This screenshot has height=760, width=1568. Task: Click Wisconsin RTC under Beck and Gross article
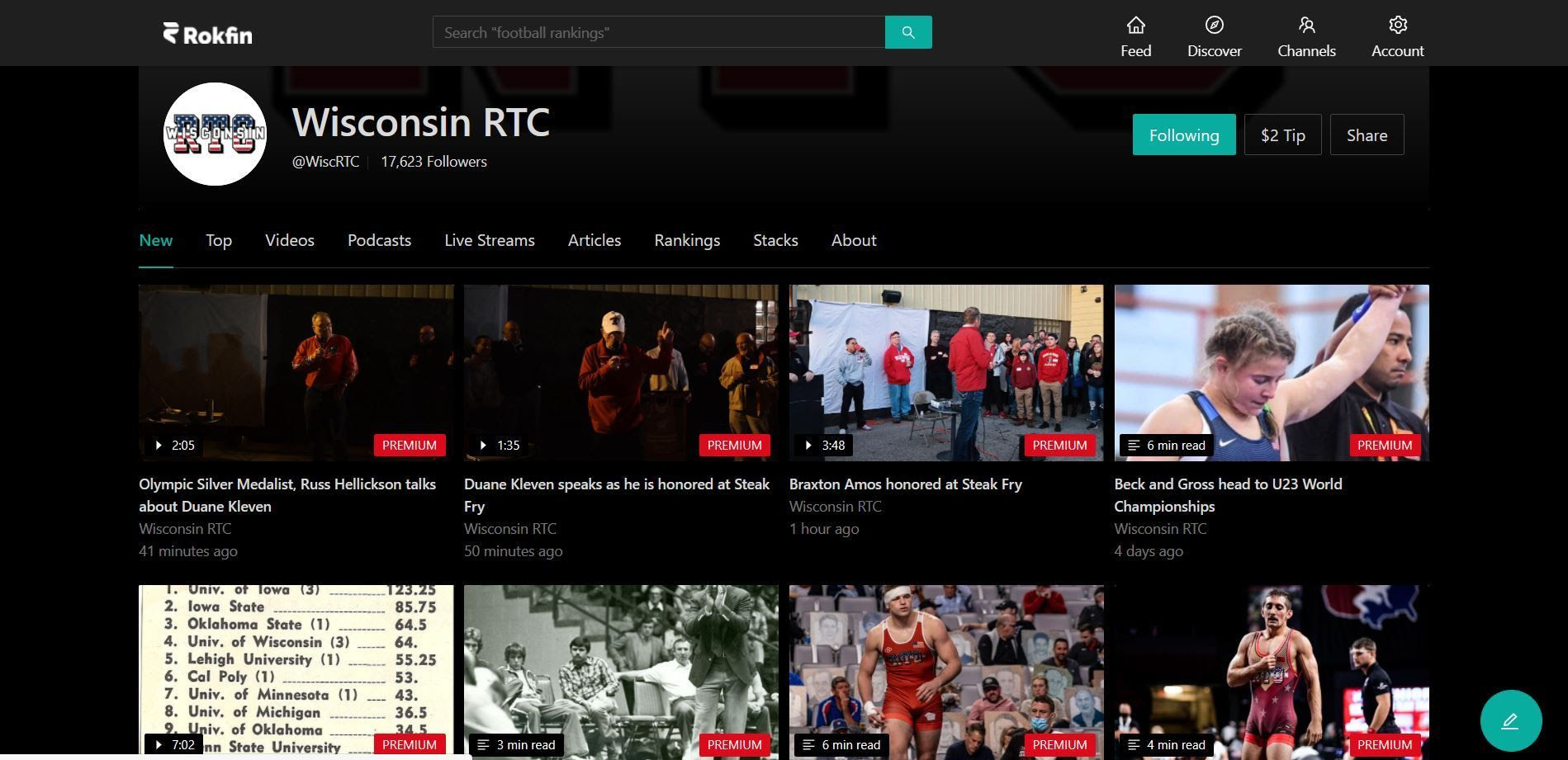[1160, 529]
